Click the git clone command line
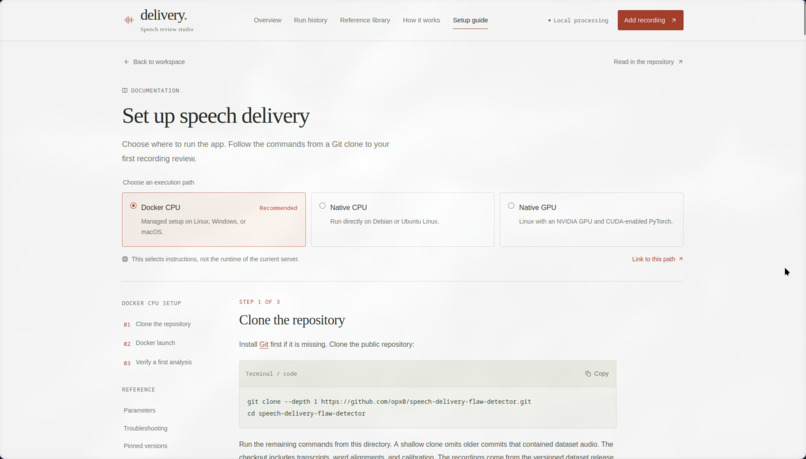Viewport: 806px width, 459px height. coord(389,401)
